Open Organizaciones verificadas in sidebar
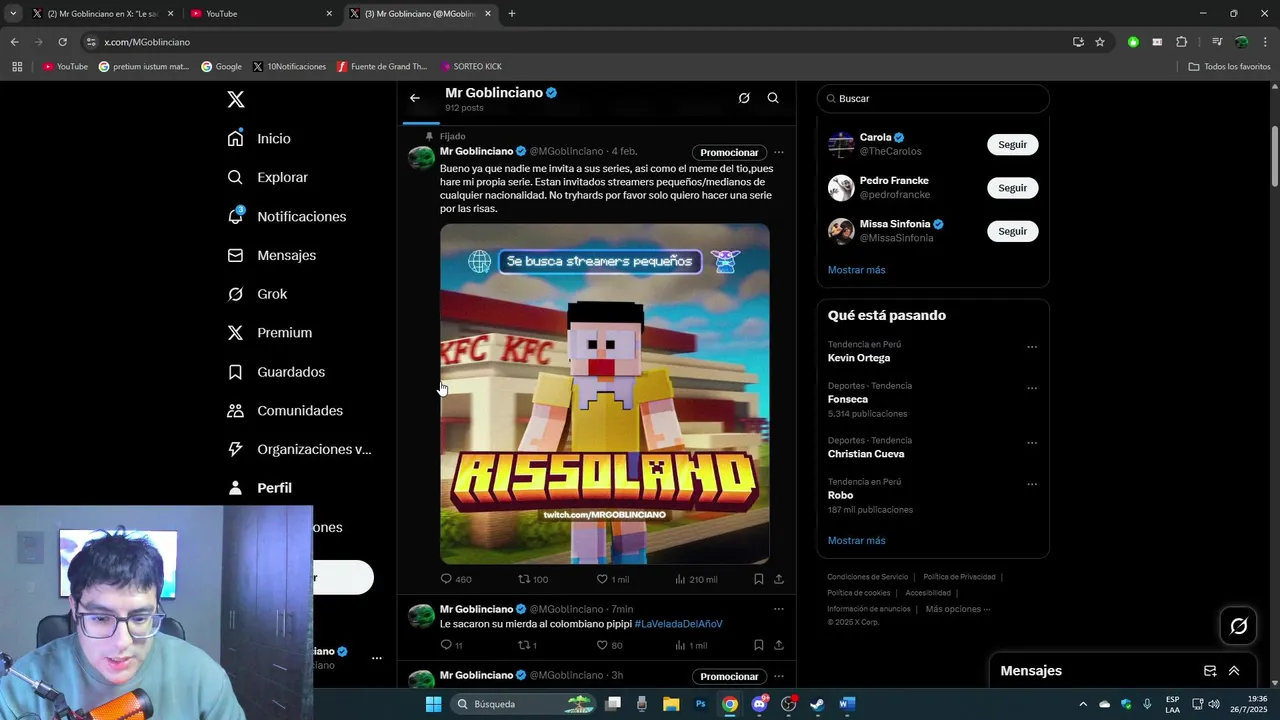1280x720 pixels. (299, 449)
